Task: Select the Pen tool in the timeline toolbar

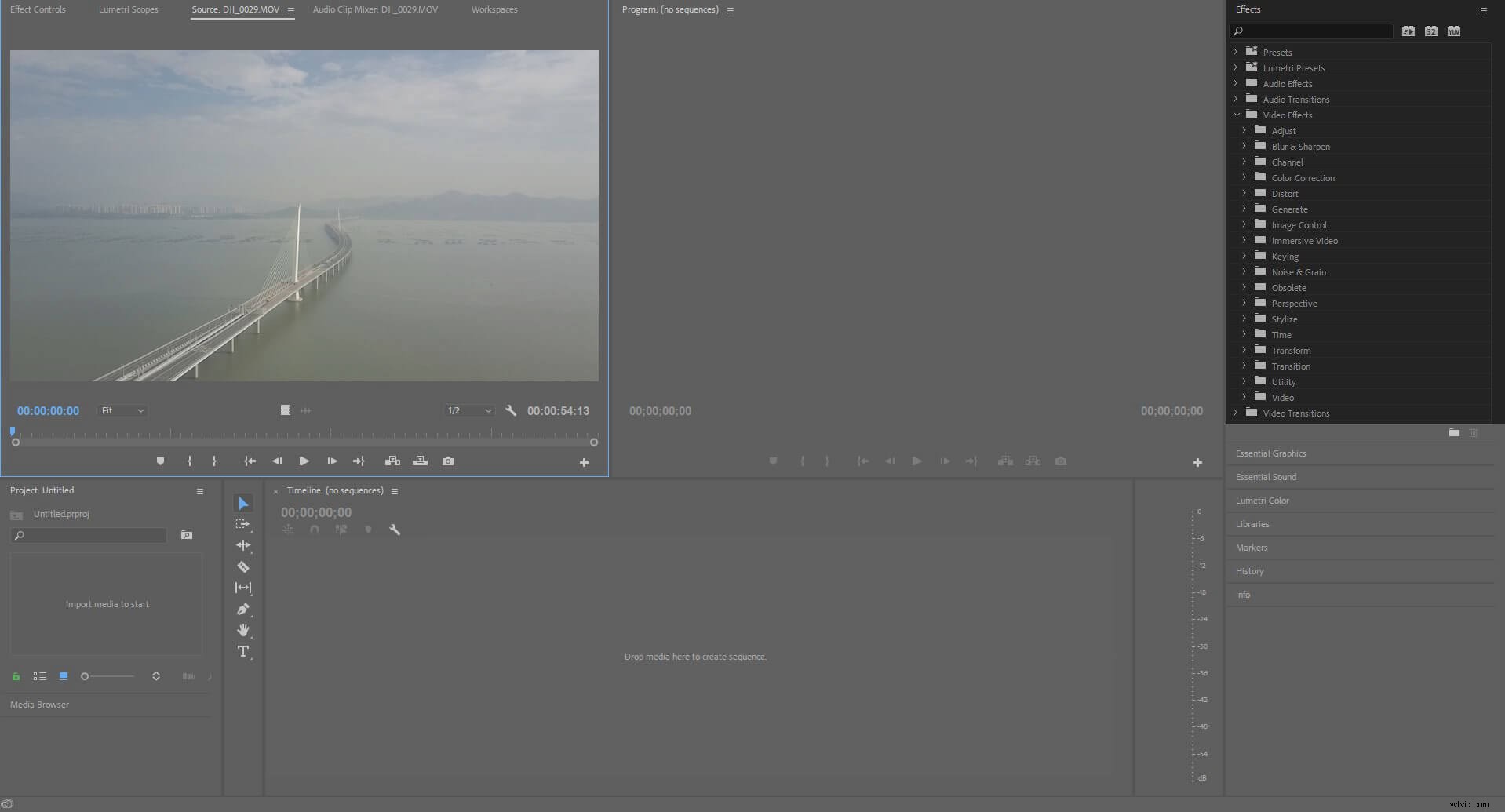Action: click(243, 610)
